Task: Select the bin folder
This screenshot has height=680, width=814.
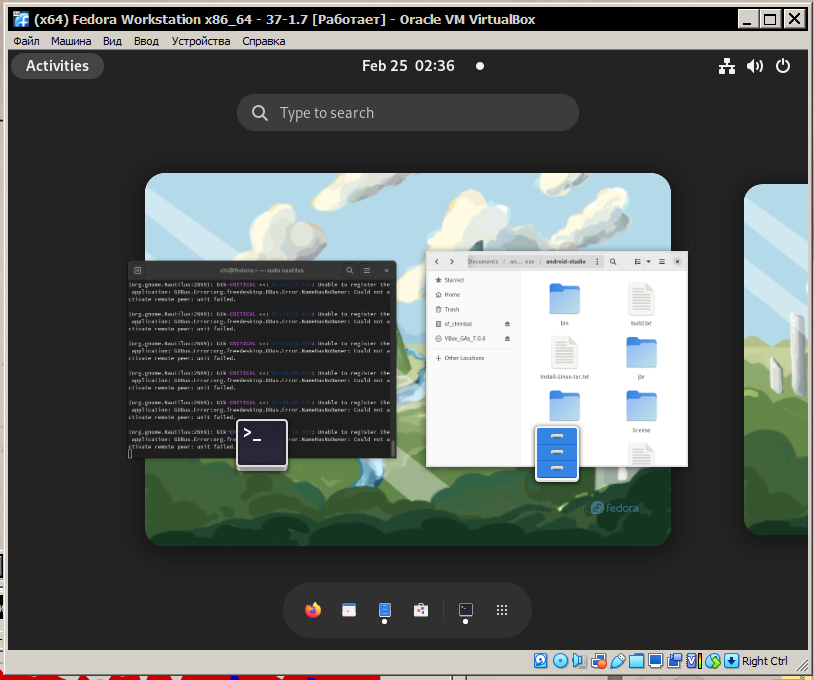Action: [x=564, y=304]
